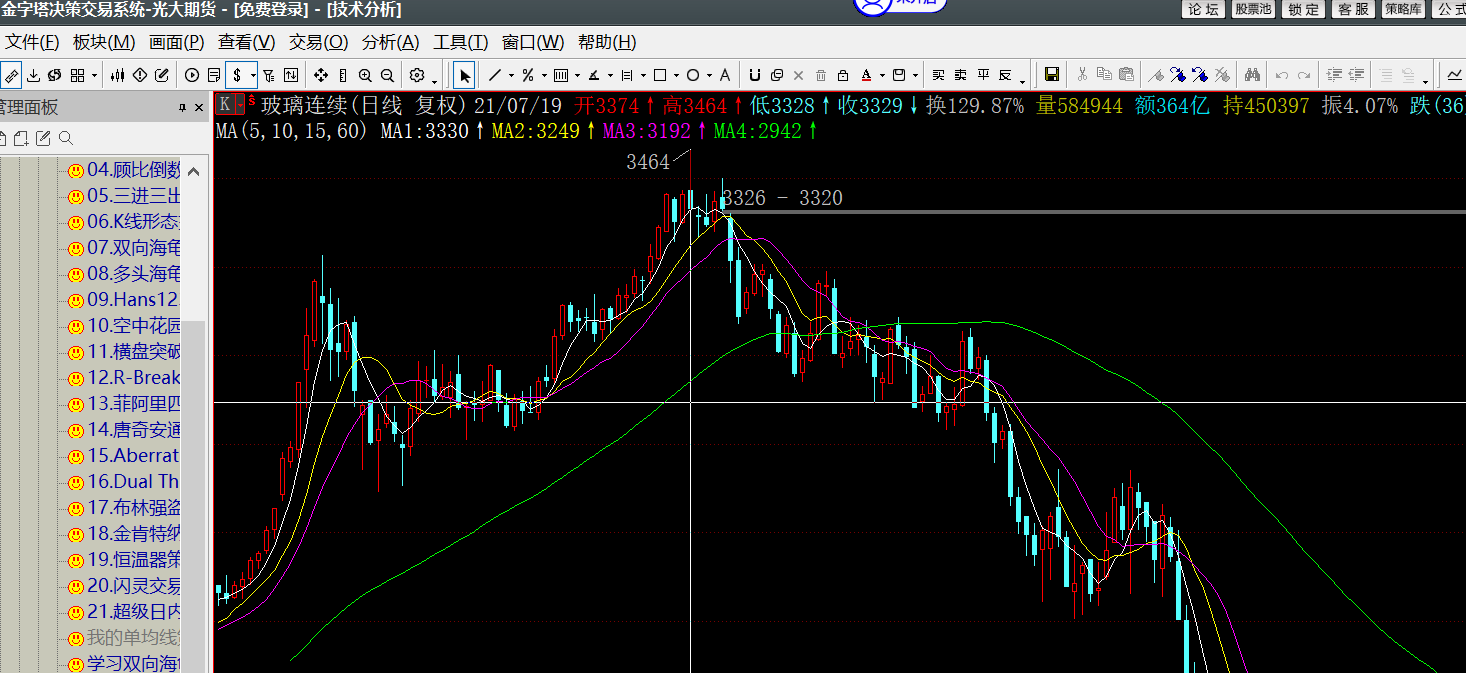This screenshot has width=1466, height=673.
Task: Open the font color dropdown arrow
Action: (882, 75)
